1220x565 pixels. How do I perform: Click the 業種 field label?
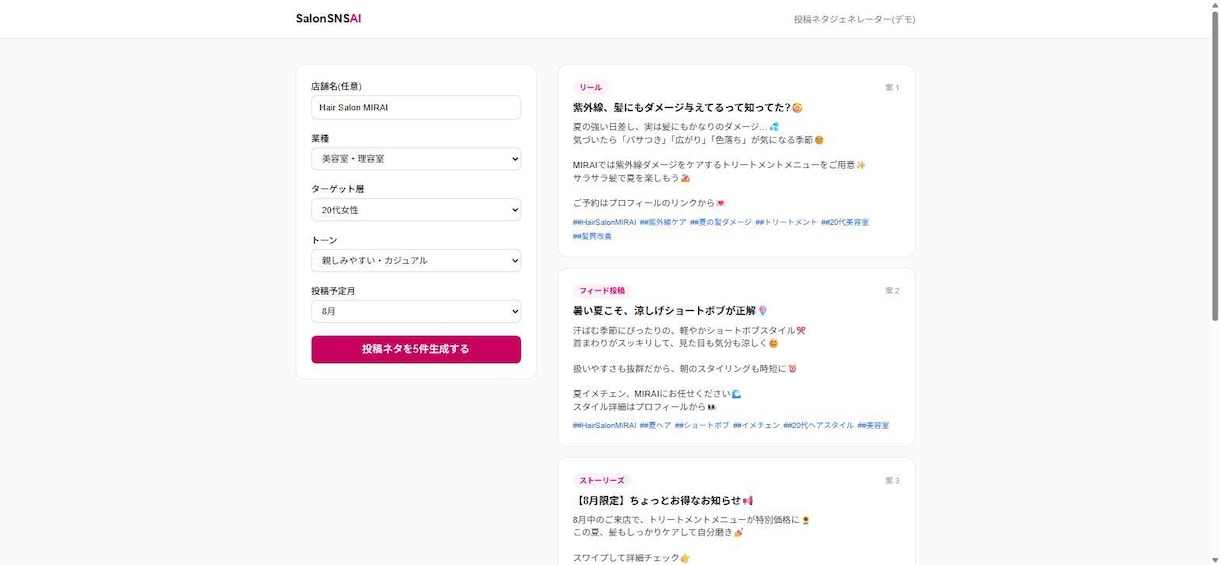tap(320, 138)
